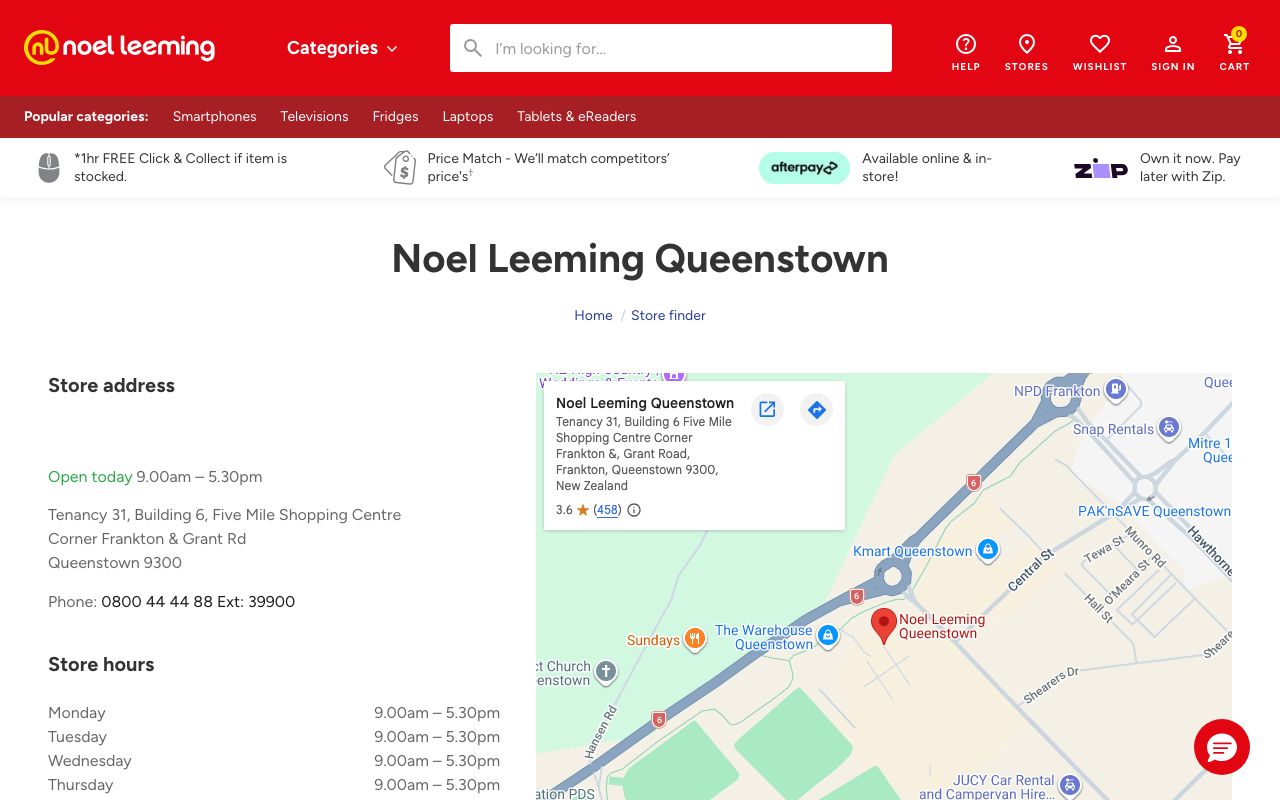Image resolution: width=1280 pixels, height=800 pixels.
Task: Click the highway 6 shield near Hansen Rd
Action: click(x=658, y=719)
